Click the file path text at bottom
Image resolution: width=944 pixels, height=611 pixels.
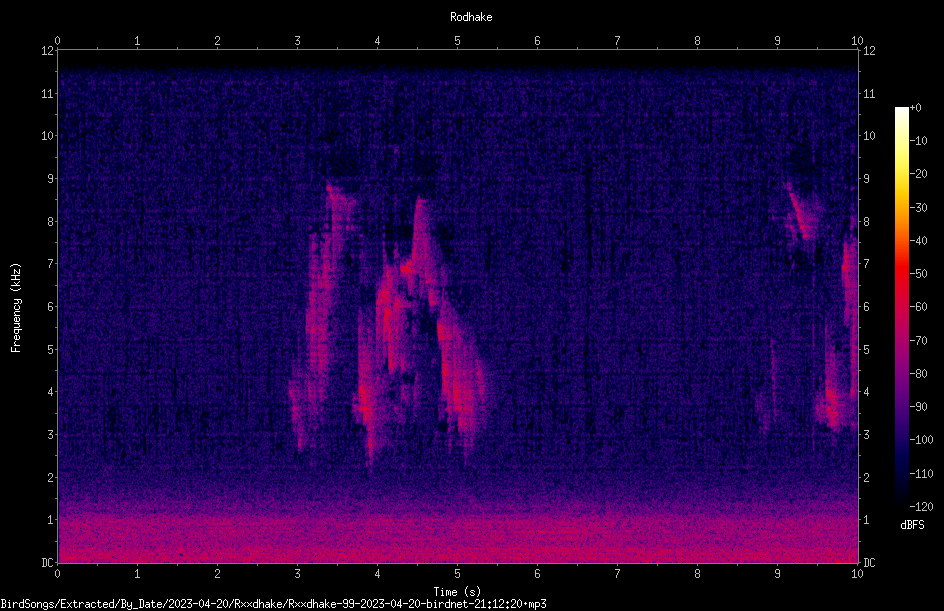click(x=273, y=604)
